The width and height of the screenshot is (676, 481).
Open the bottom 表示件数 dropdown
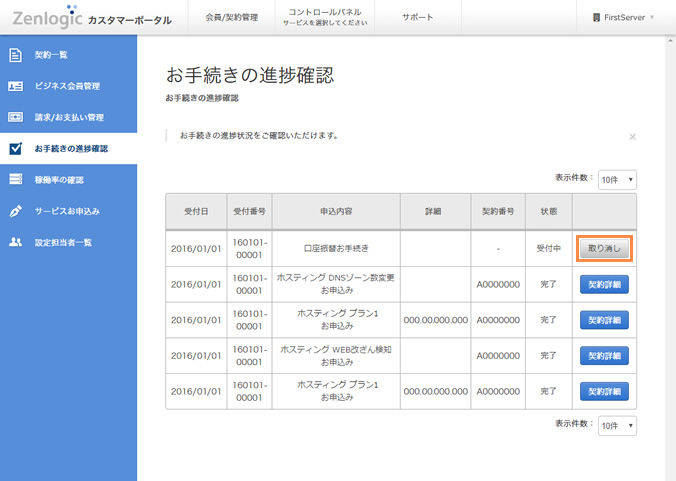[x=617, y=425]
